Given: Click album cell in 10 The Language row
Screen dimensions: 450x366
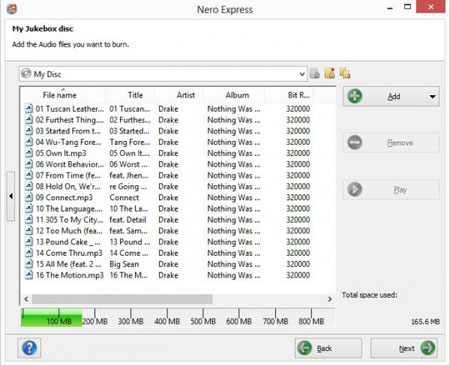Looking at the screenshot, I should 234,209.
